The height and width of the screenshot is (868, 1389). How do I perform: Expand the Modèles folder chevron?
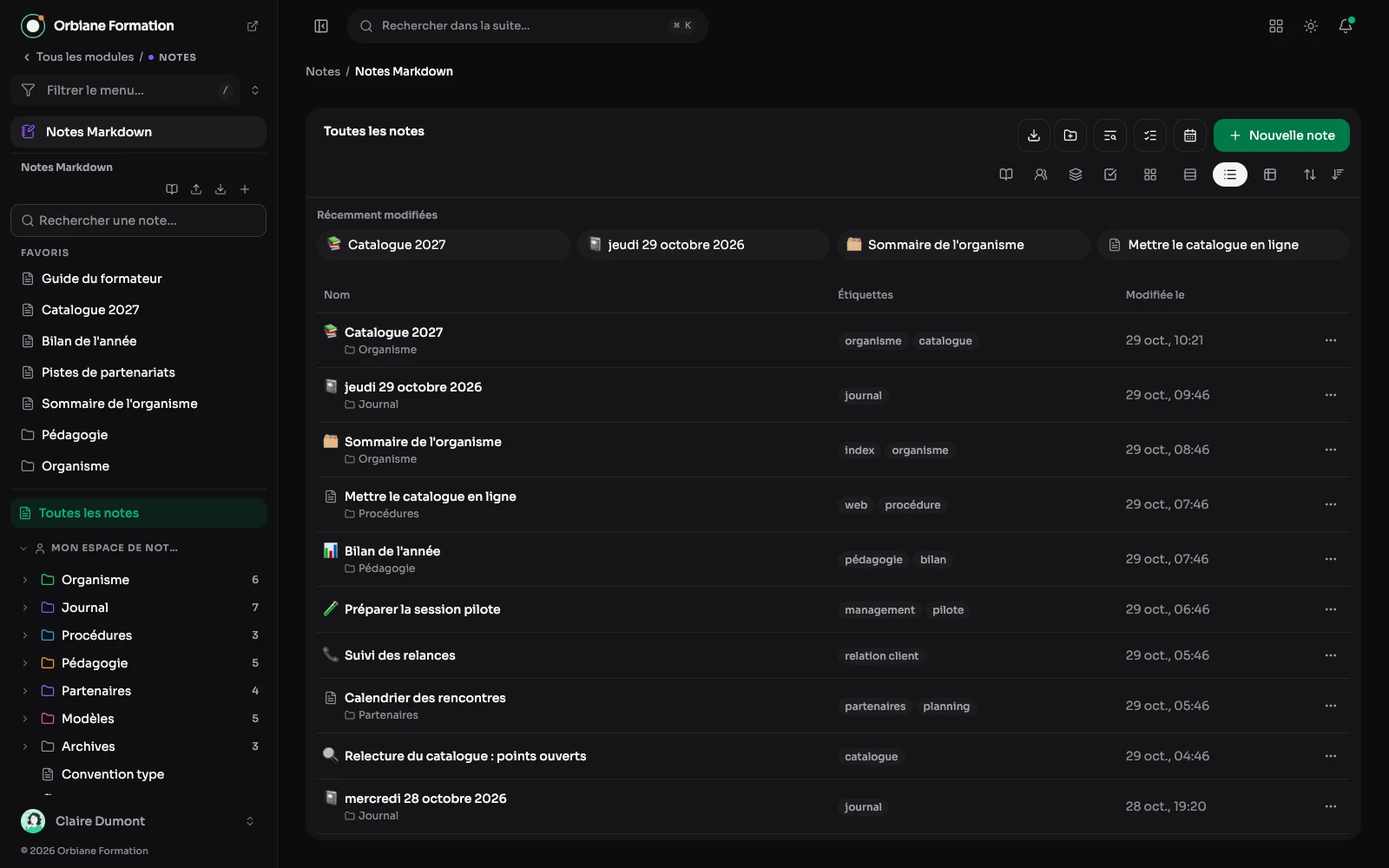click(x=25, y=719)
